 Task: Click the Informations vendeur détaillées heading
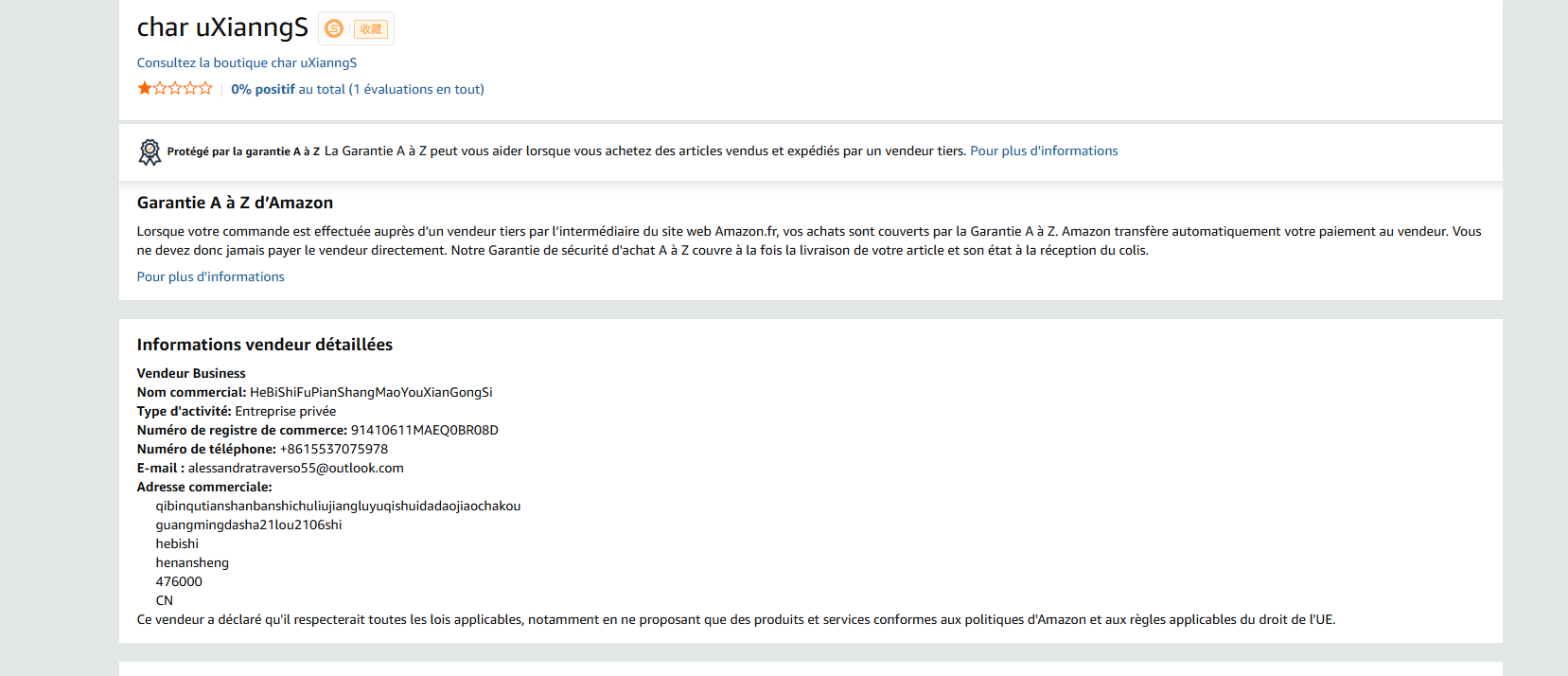(265, 345)
